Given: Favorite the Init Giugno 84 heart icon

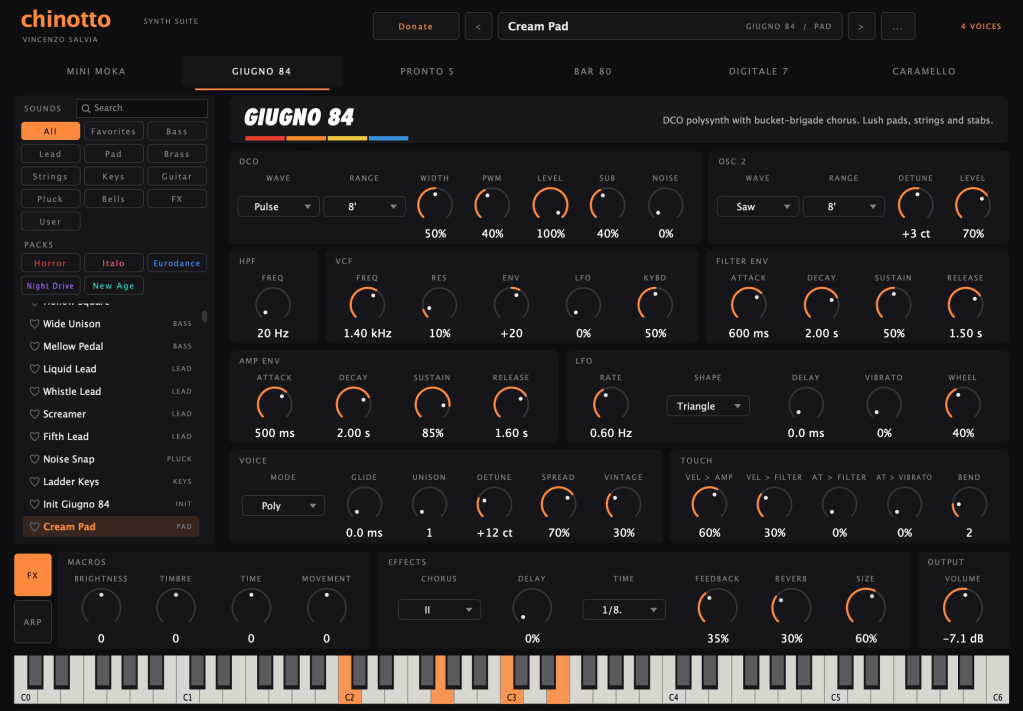Looking at the screenshot, I should [x=35, y=504].
